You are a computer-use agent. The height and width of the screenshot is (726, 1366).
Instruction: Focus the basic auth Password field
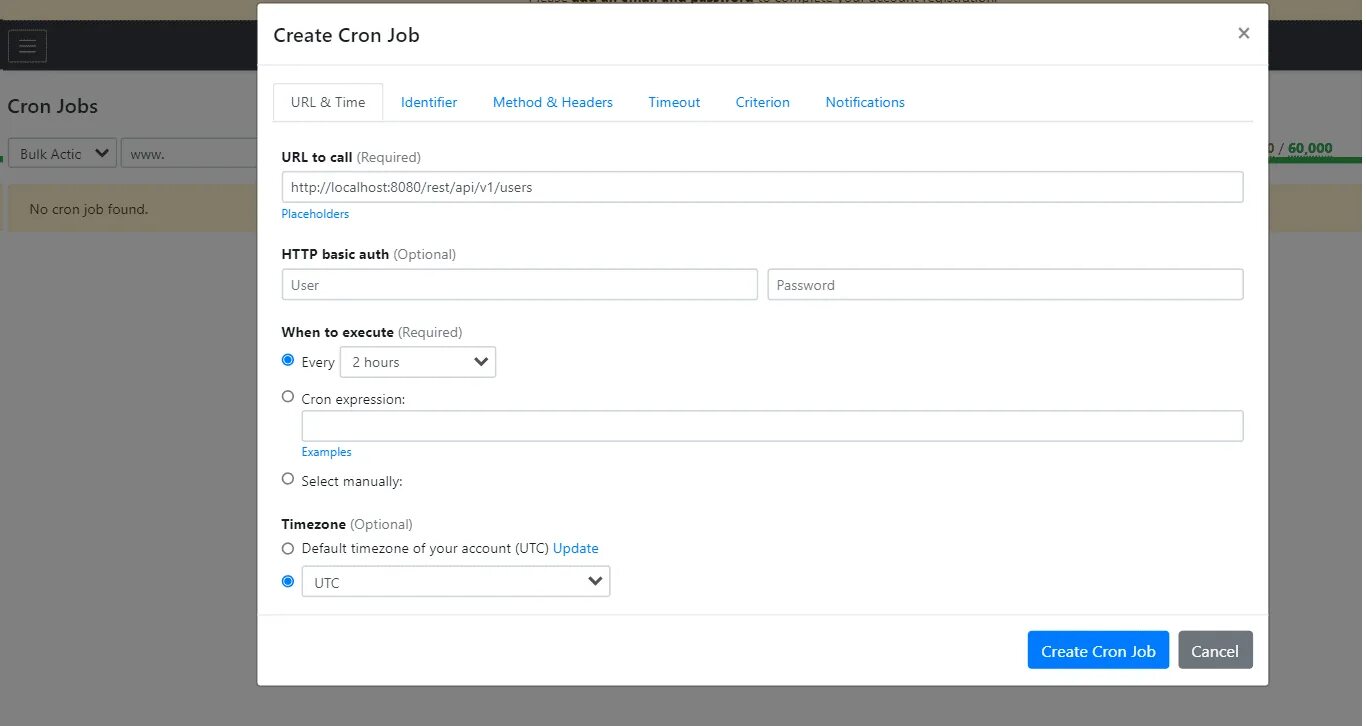pyautogui.click(x=1005, y=285)
